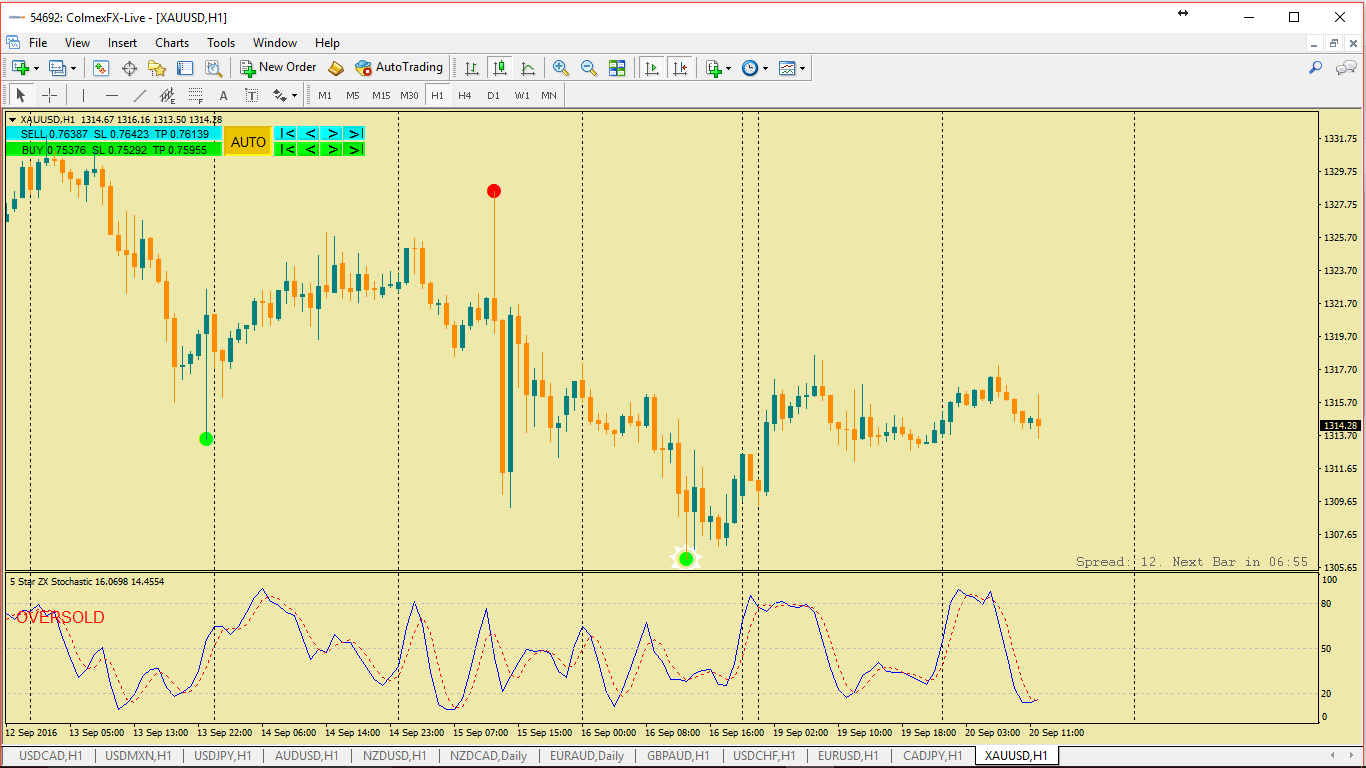
Task: Switch chart to line chart
Action: [x=528, y=68]
